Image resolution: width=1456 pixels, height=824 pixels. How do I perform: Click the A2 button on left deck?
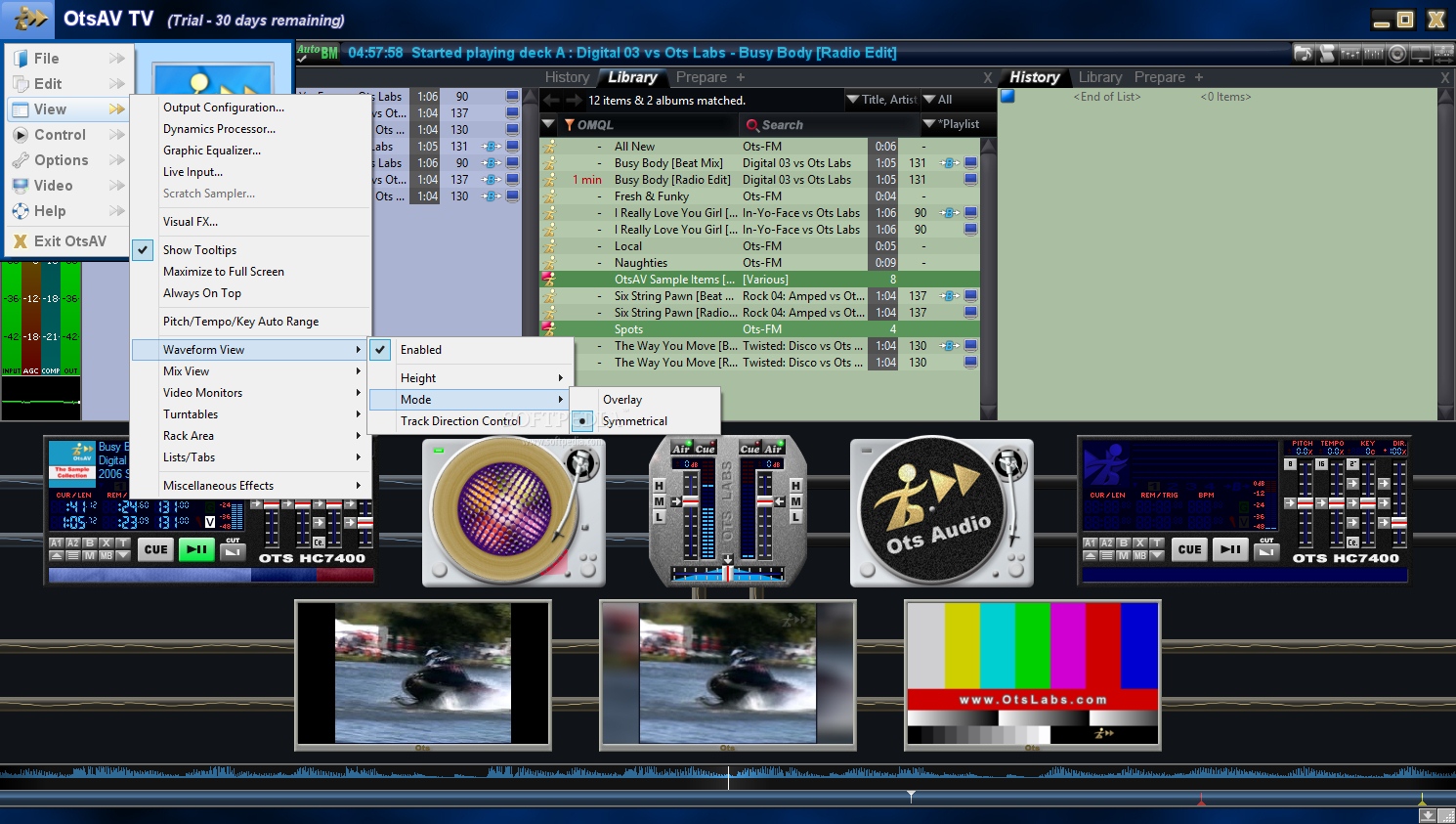[73, 542]
